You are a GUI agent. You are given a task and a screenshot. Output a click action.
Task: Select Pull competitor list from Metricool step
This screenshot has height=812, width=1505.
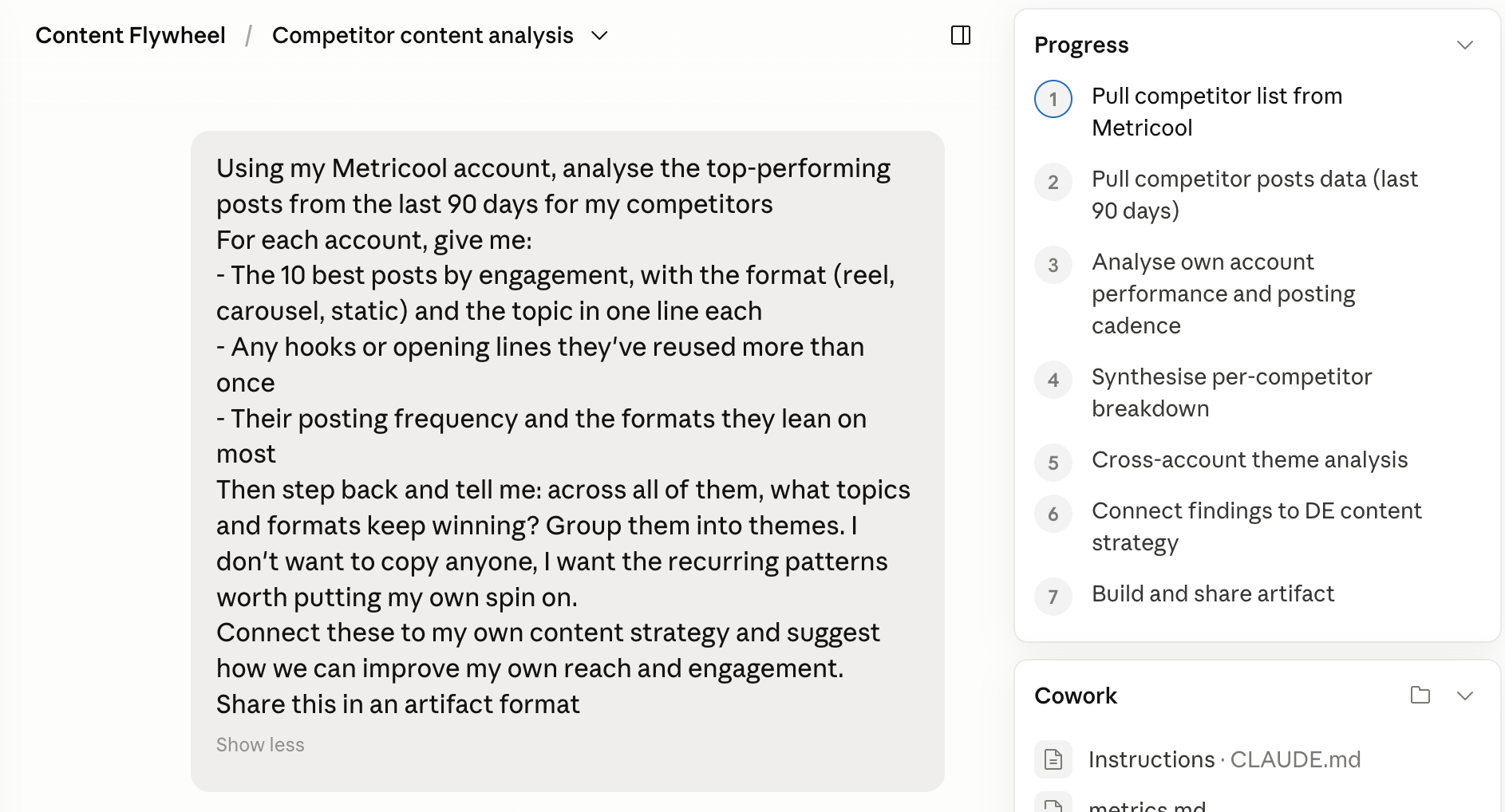[1217, 112]
